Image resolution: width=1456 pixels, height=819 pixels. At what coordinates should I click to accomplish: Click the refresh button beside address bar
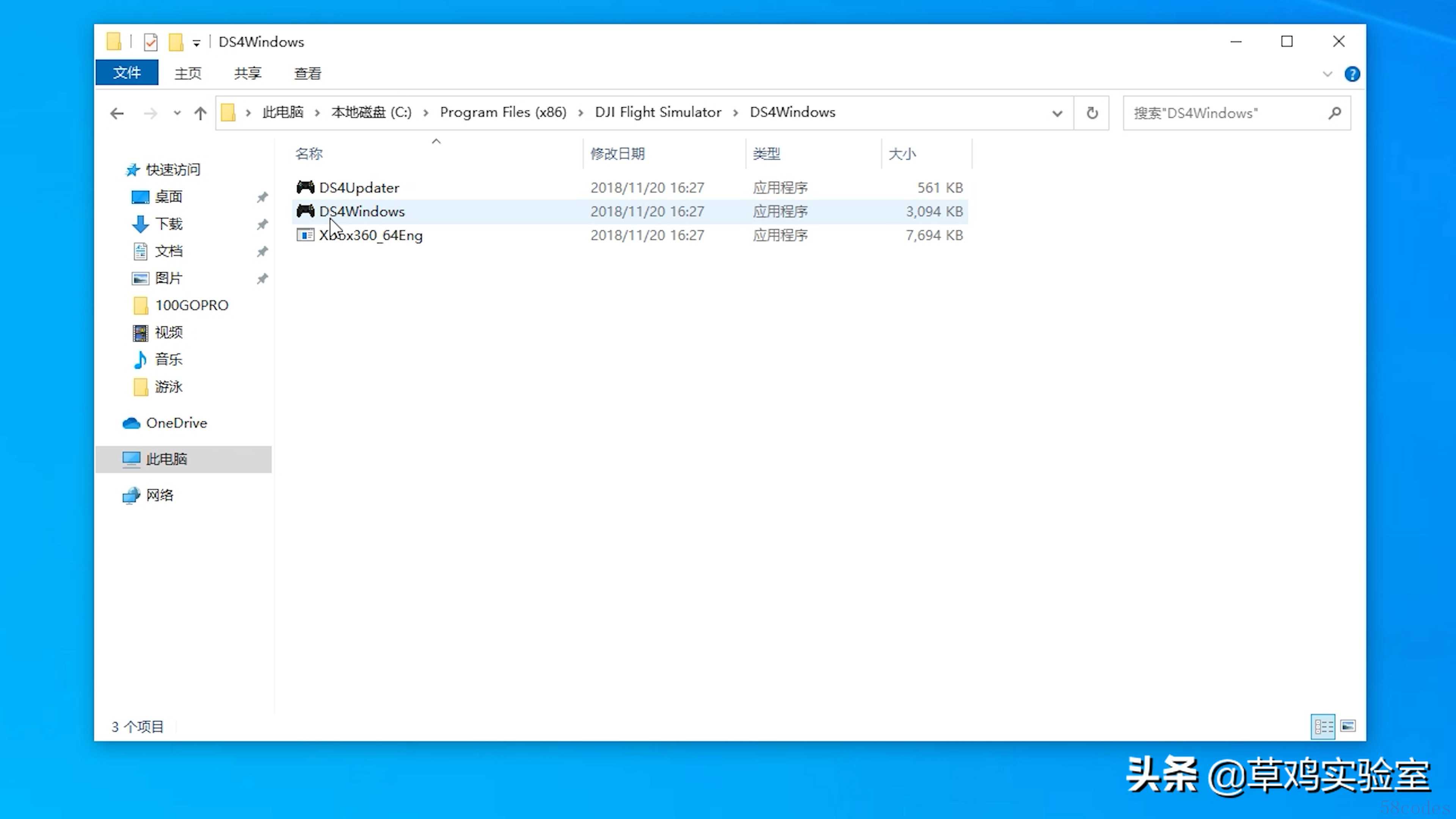pos(1092,113)
